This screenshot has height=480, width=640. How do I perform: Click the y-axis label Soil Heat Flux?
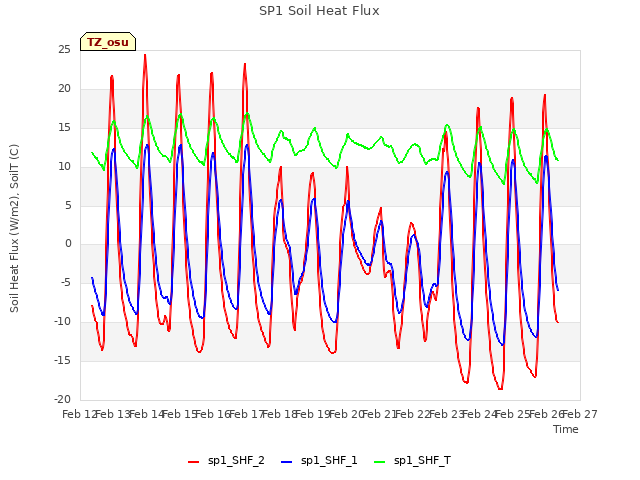point(14,228)
